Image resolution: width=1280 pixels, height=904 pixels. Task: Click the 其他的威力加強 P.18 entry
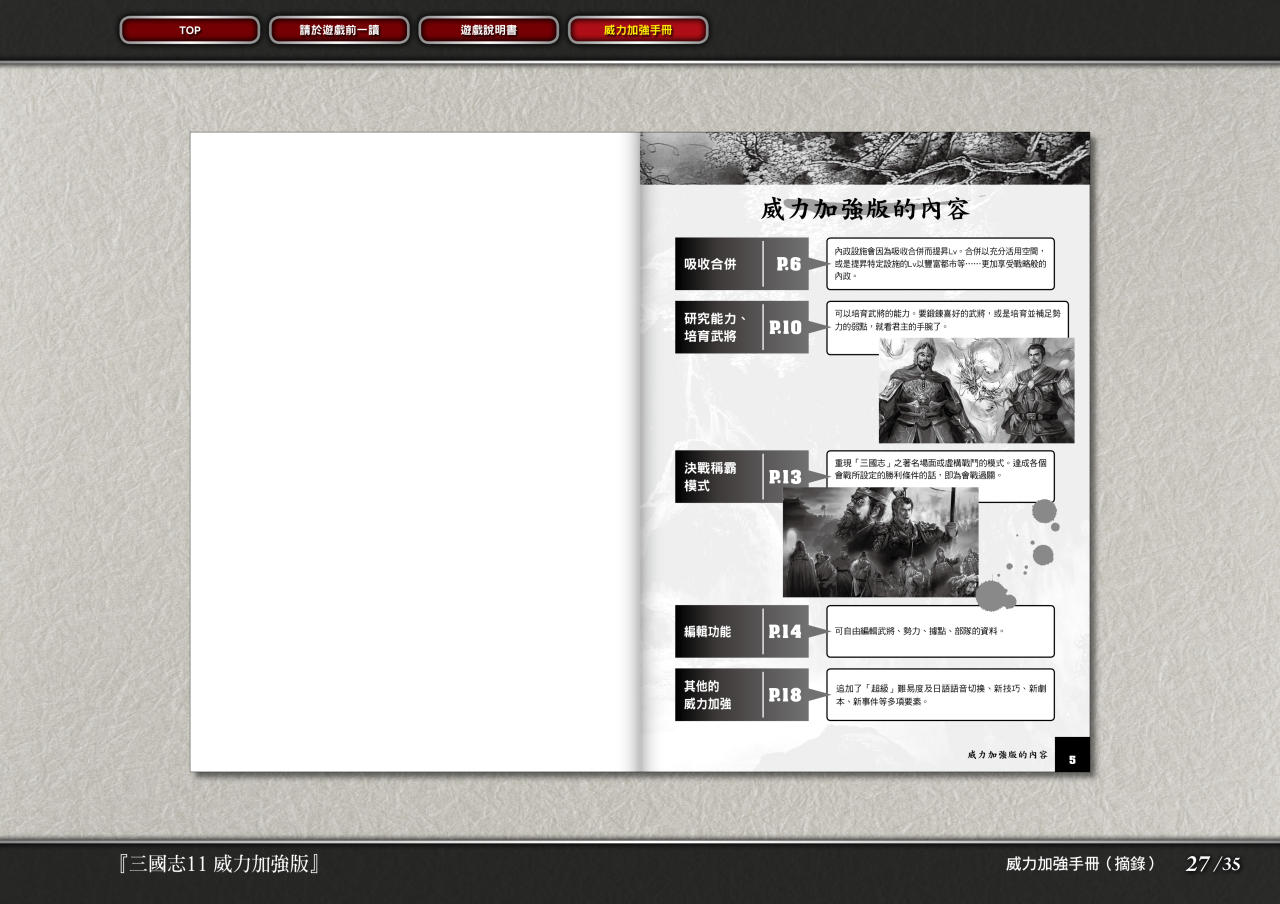coord(742,695)
